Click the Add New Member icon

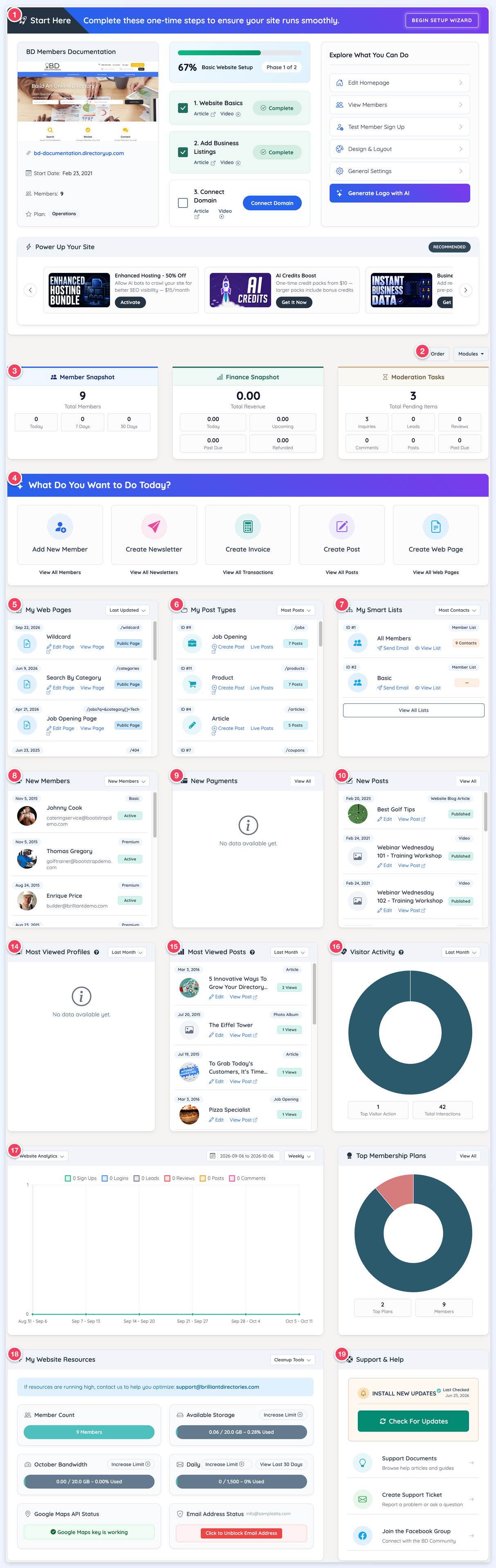tap(60, 527)
